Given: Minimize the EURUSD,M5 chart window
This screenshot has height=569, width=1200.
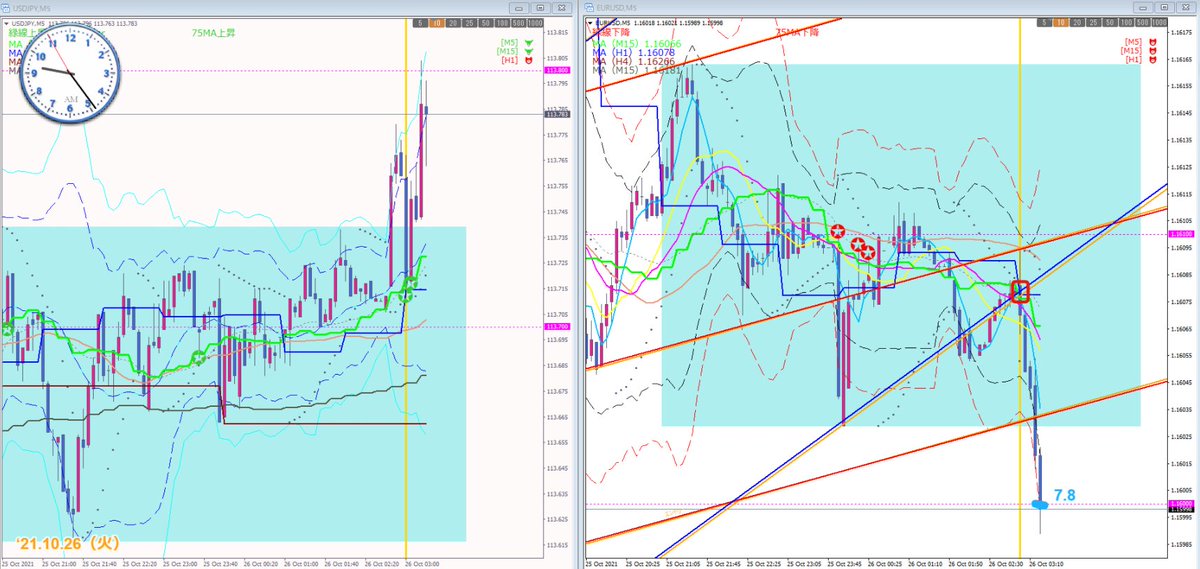Looking at the screenshot, I should 1143,7.
